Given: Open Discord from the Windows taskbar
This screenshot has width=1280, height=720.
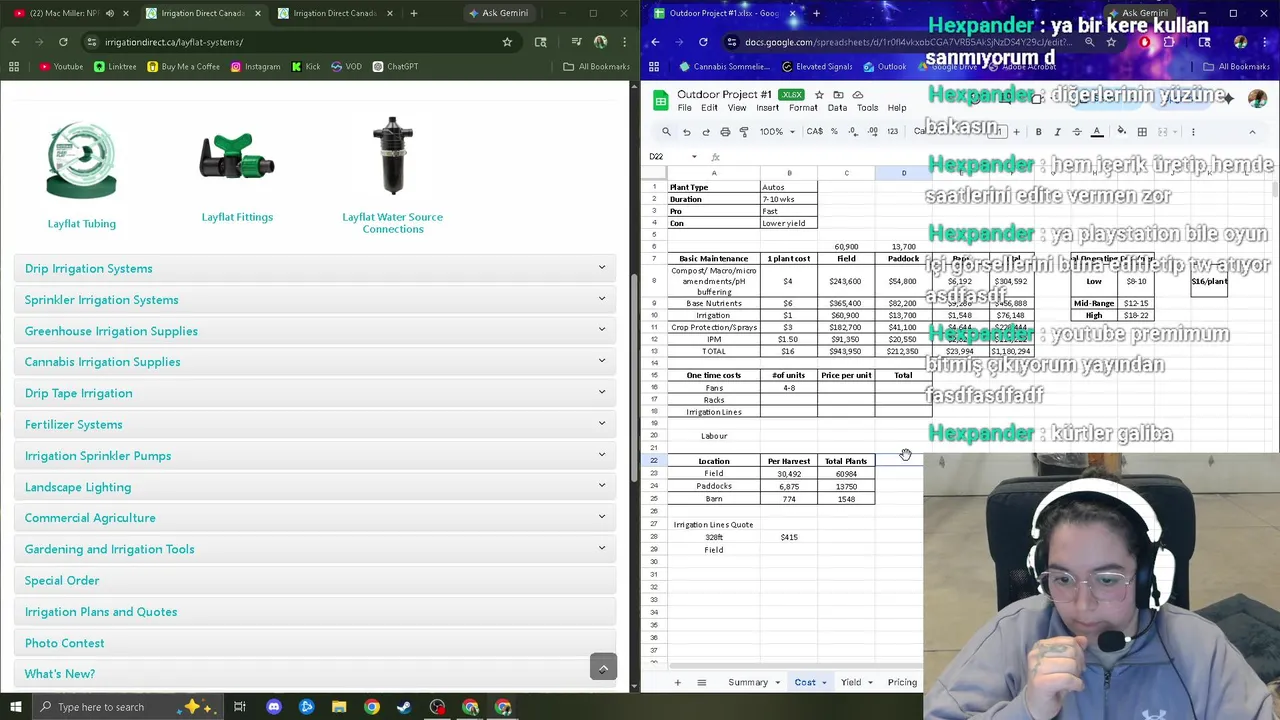Looking at the screenshot, I should click(274, 707).
